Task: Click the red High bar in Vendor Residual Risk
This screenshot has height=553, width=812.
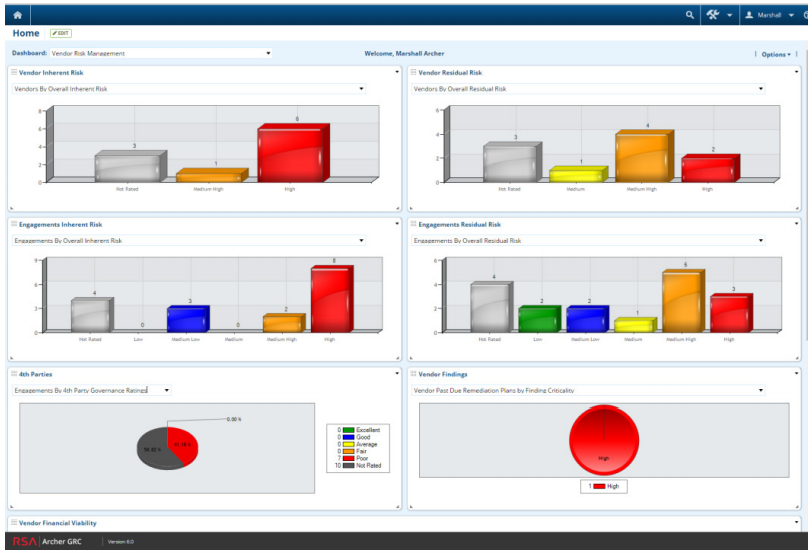Action: (x=710, y=168)
